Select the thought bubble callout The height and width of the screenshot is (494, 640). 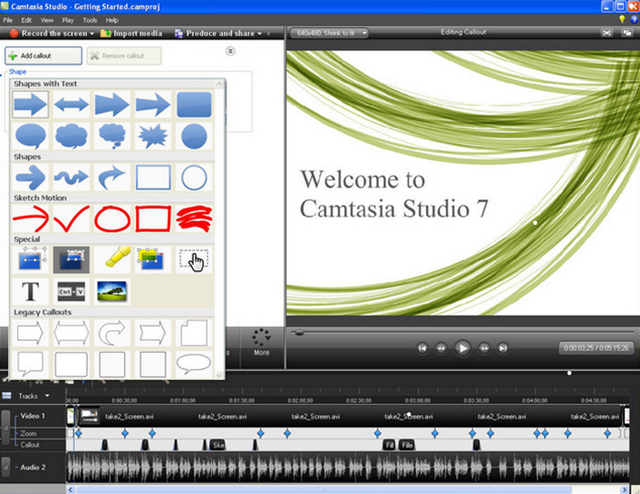[112, 136]
